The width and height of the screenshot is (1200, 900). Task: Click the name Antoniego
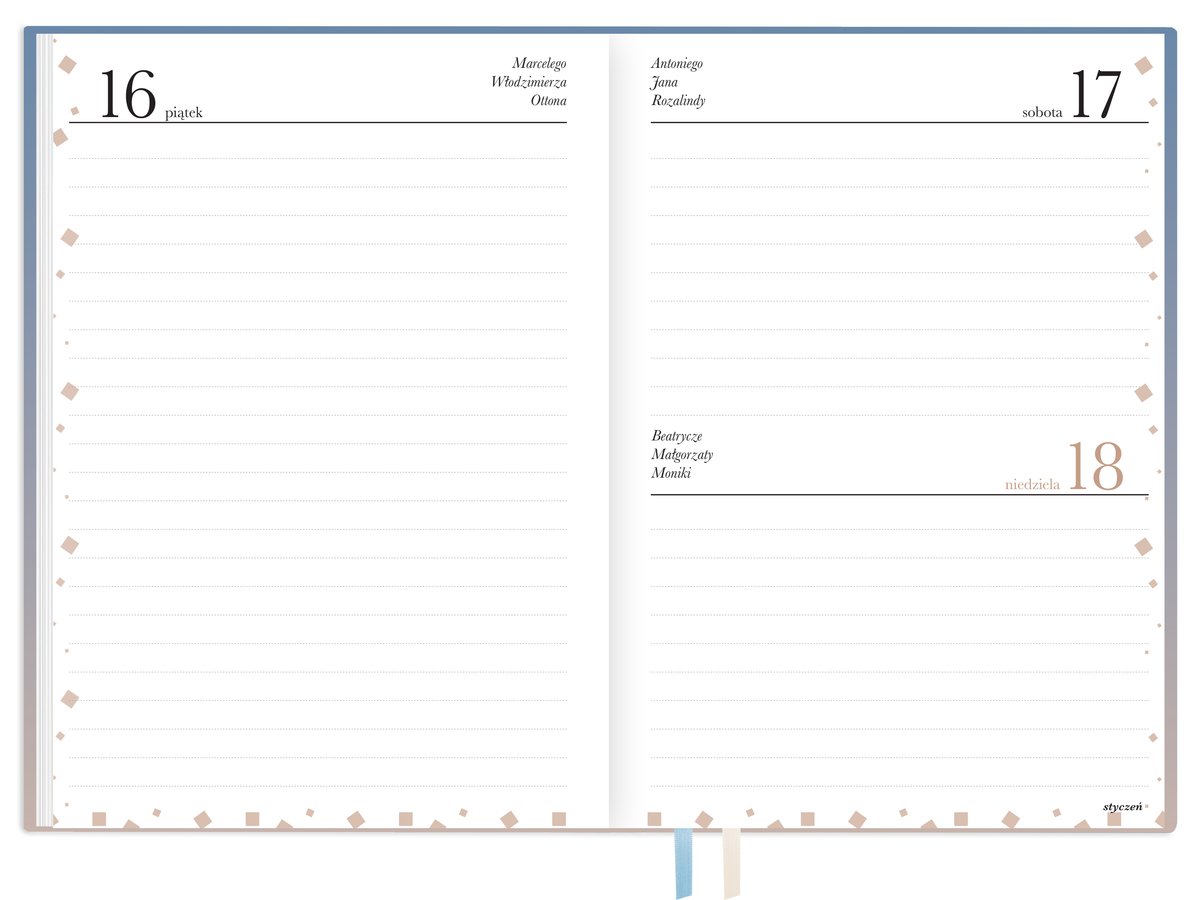click(x=677, y=64)
